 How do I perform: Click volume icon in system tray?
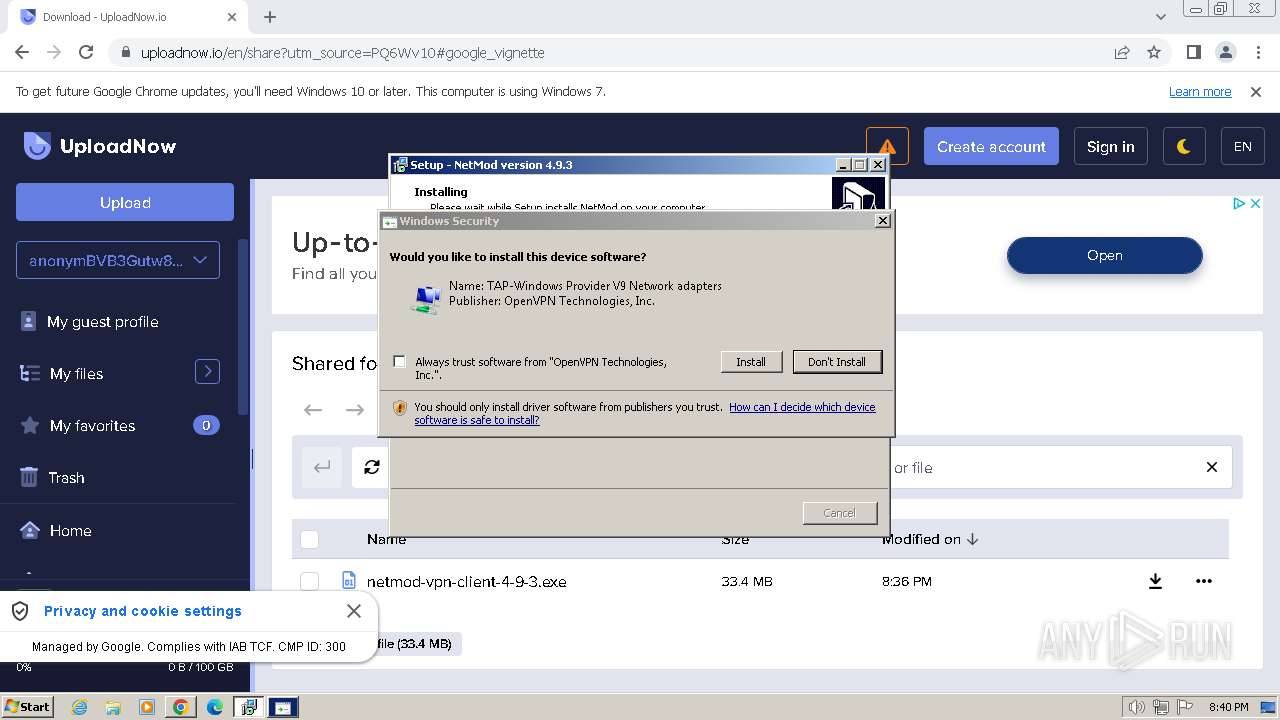coord(1136,707)
